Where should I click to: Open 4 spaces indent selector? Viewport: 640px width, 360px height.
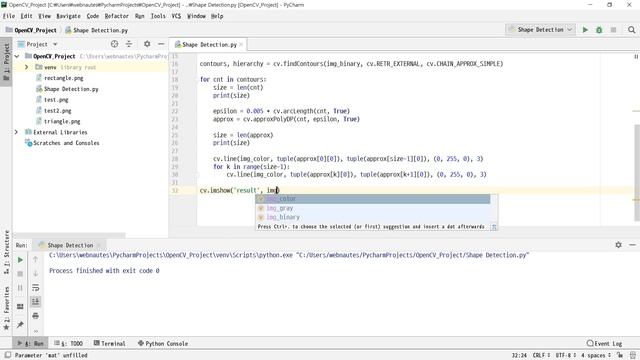click(x=596, y=356)
